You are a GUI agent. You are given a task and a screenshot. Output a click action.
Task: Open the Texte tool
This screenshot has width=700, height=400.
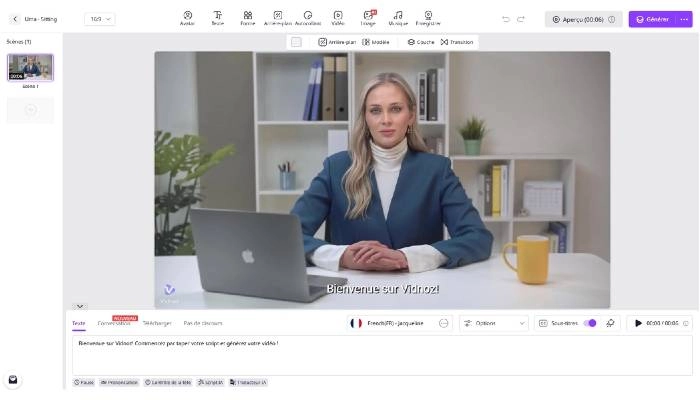coord(217,18)
